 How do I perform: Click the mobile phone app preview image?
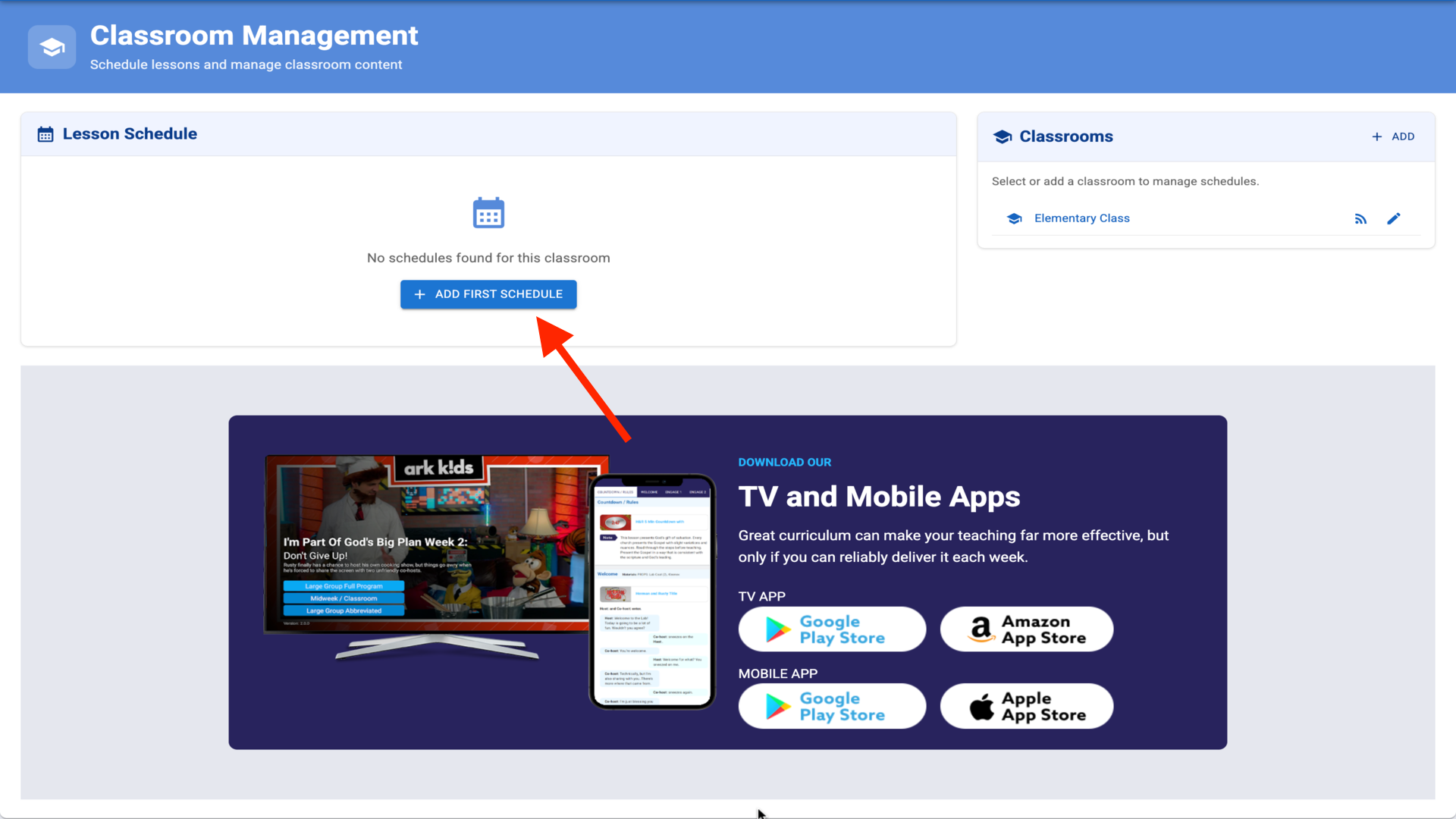point(652,591)
